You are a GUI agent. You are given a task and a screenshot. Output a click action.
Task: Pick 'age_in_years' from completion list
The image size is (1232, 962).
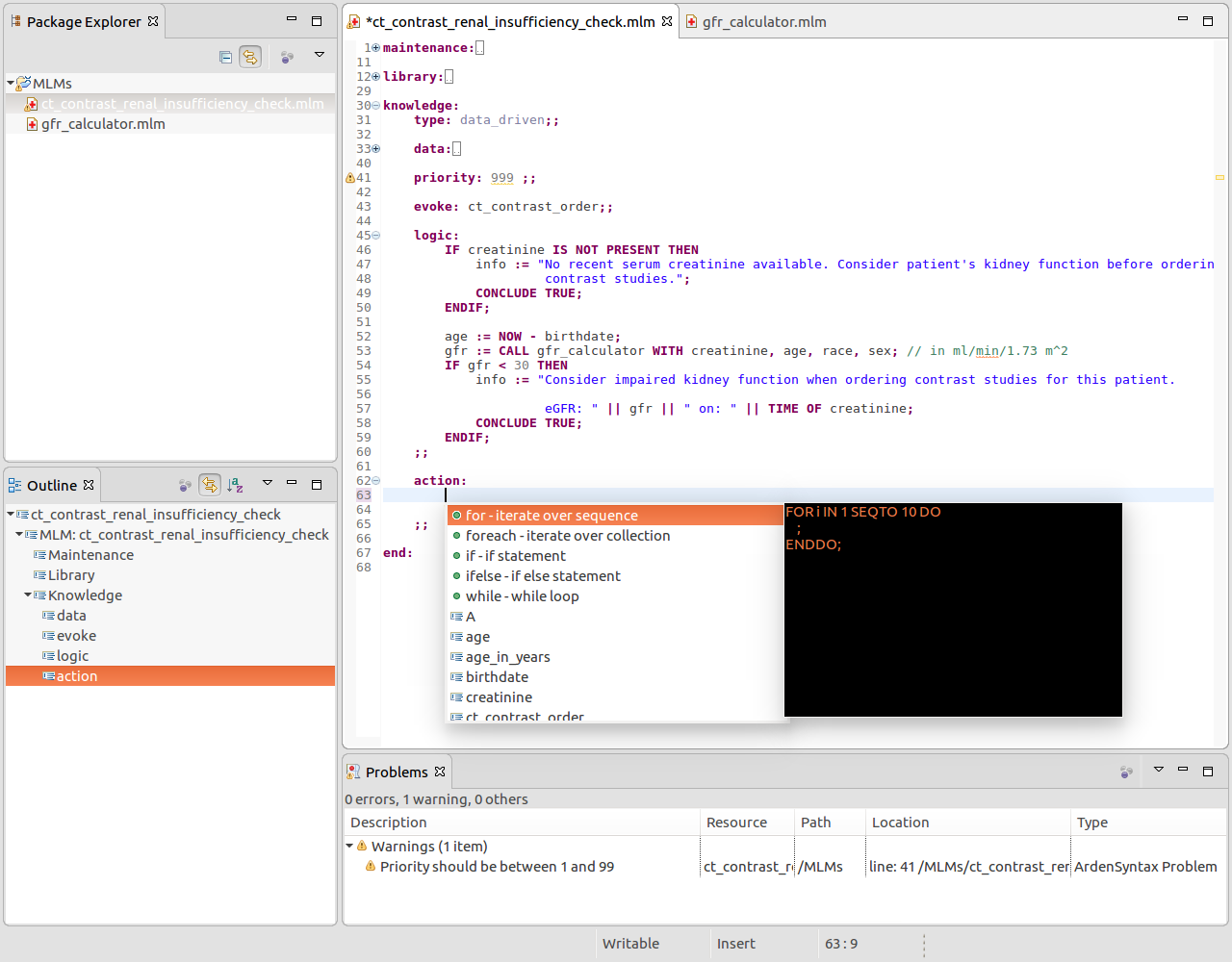pyautogui.click(x=615, y=657)
